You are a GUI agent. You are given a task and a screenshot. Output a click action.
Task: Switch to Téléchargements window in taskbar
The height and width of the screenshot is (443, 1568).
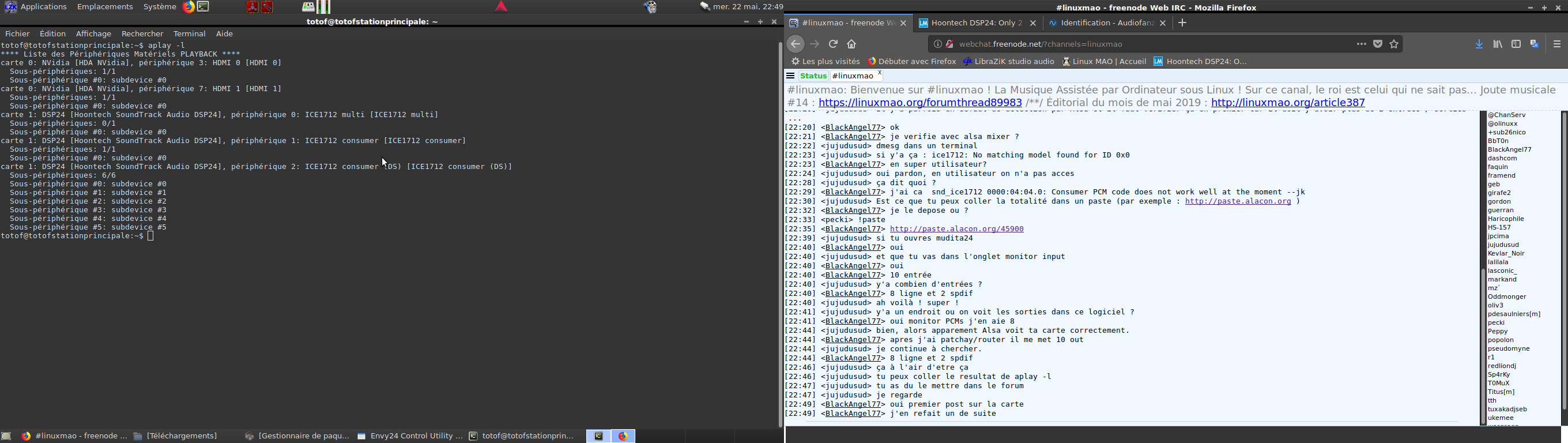[176, 436]
